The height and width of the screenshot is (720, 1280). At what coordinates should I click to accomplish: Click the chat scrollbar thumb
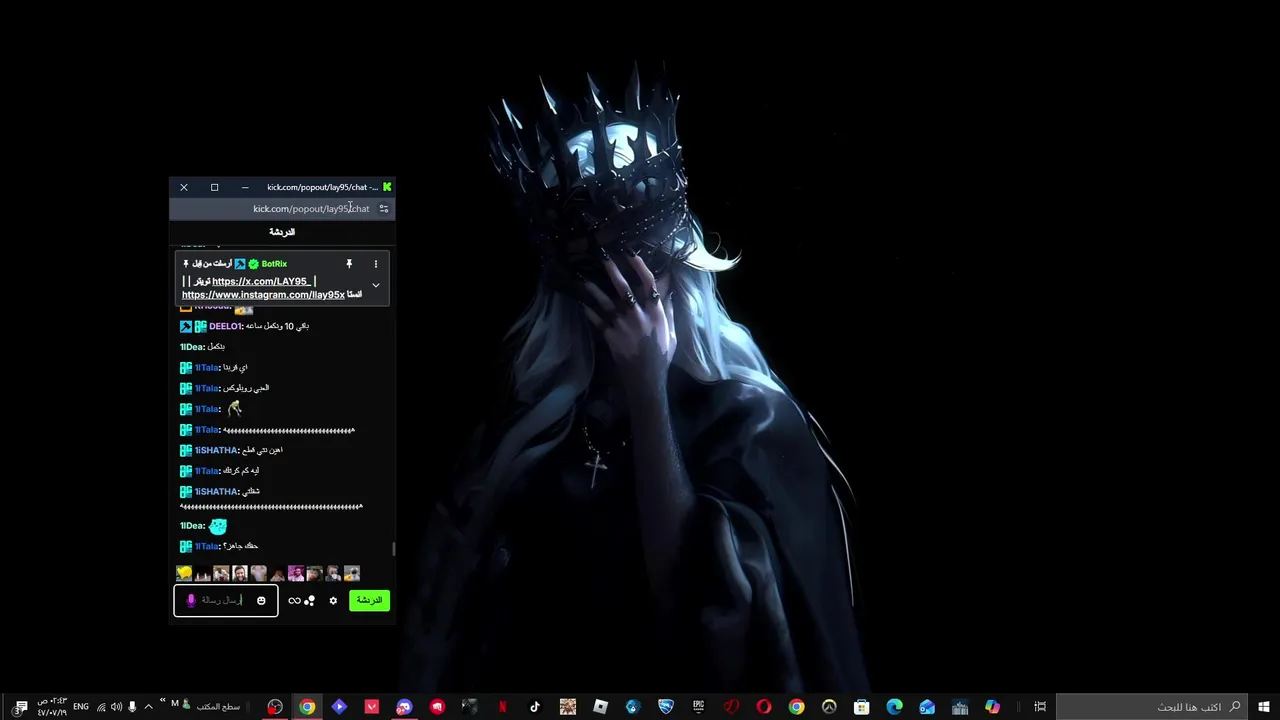(393, 549)
